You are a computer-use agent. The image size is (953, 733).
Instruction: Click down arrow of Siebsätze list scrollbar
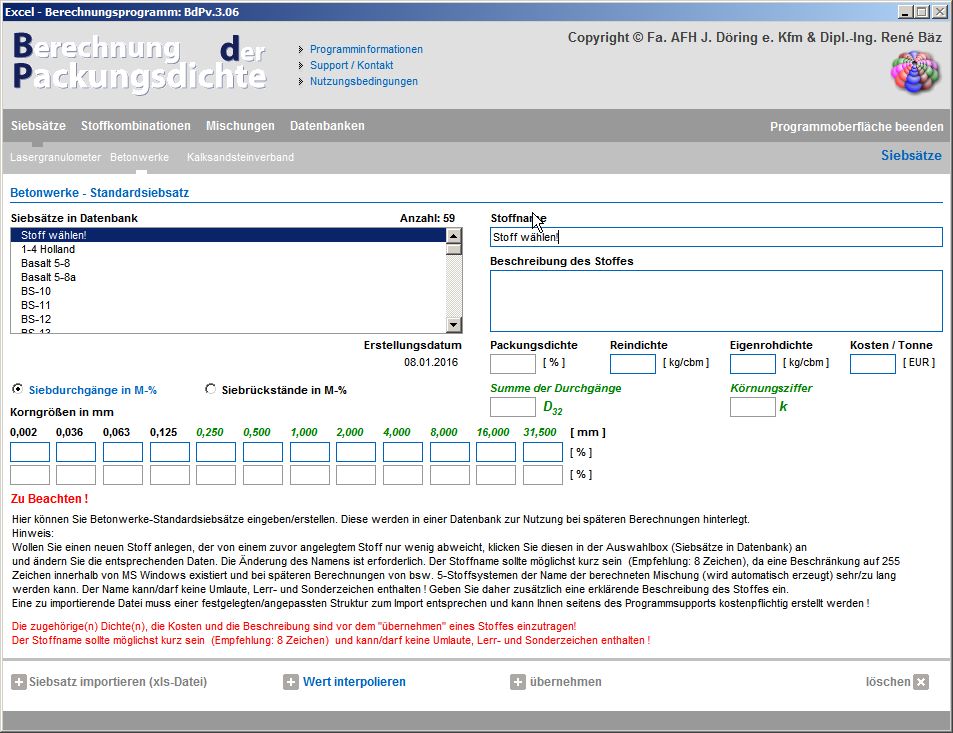click(x=454, y=325)
